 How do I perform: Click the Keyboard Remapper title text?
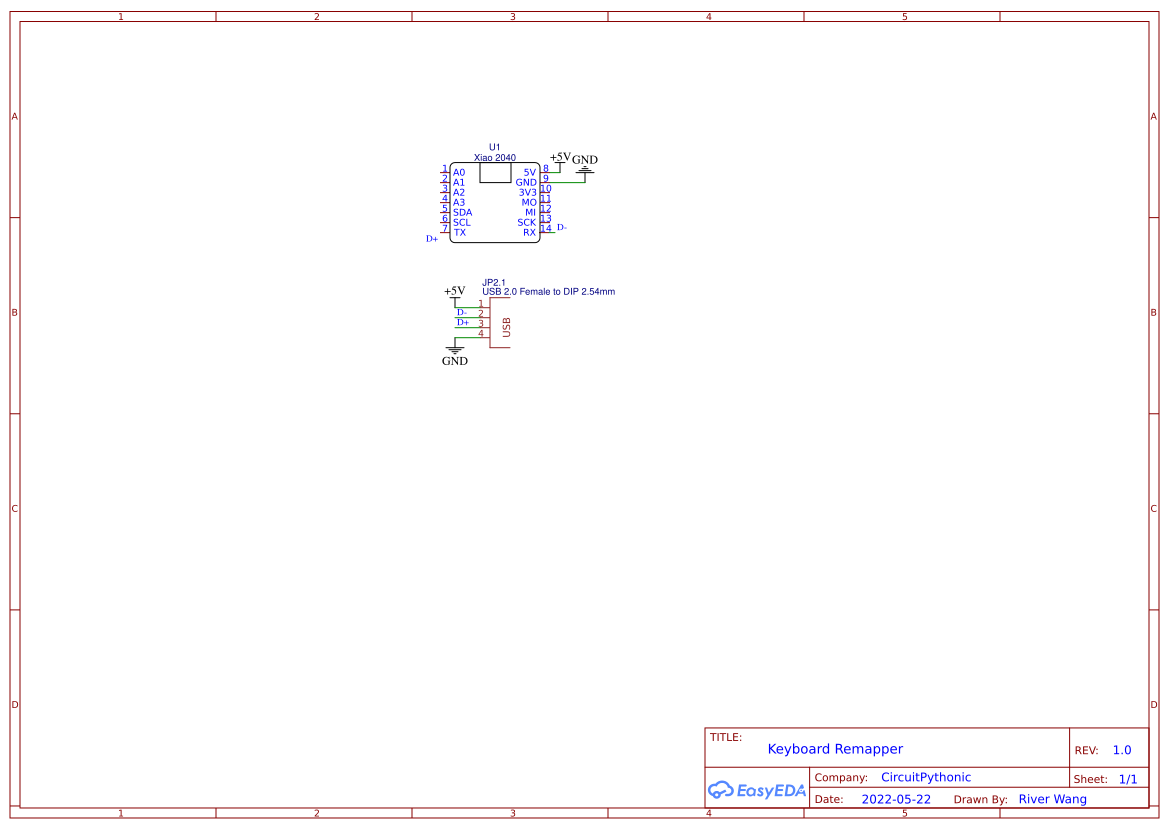click(836, 748)
